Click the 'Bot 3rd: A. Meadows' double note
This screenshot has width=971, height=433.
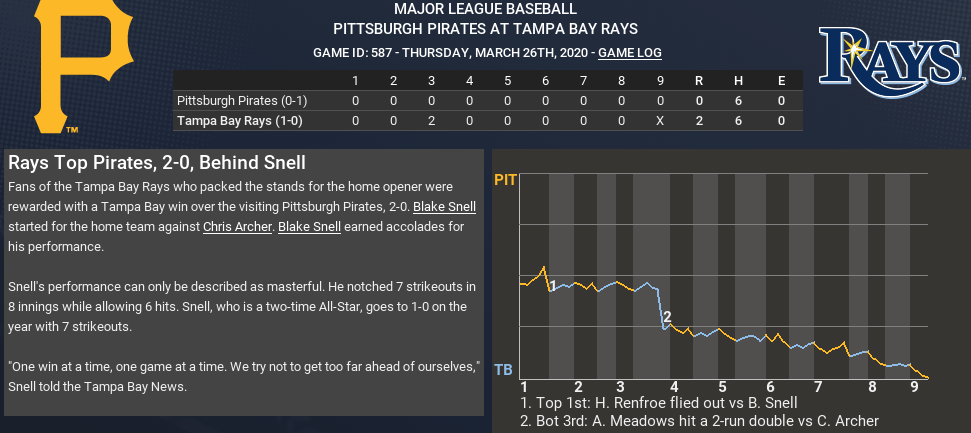pos(699,421)
